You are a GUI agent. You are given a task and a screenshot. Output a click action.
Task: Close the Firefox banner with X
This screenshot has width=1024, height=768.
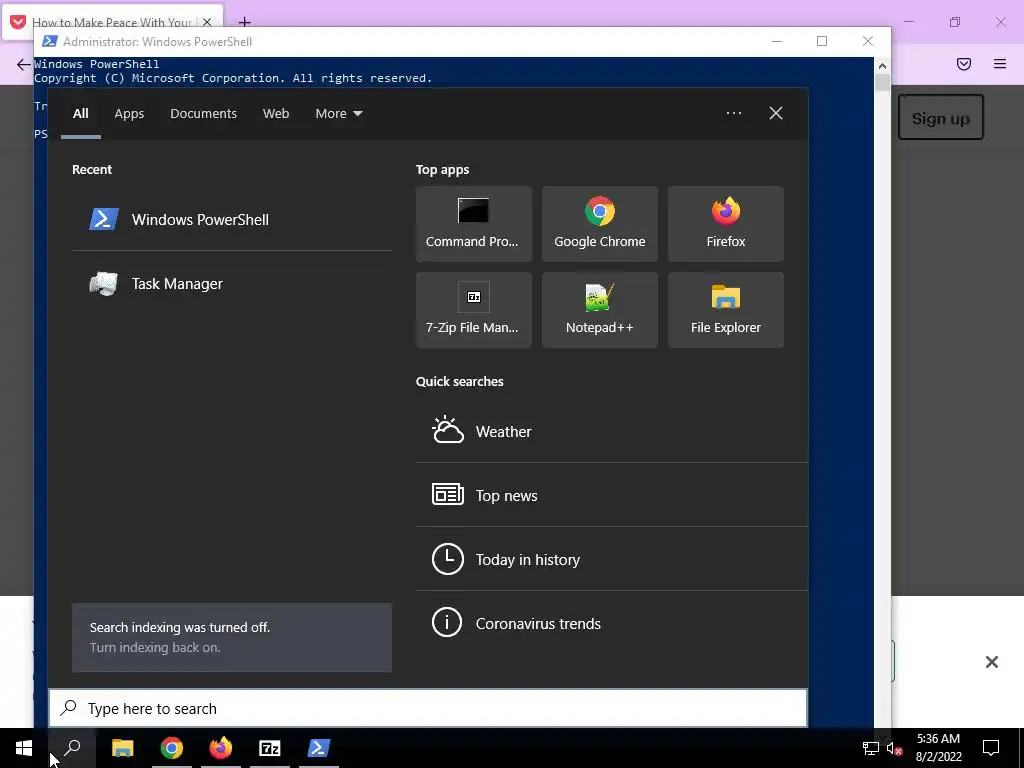pos(991,662)
